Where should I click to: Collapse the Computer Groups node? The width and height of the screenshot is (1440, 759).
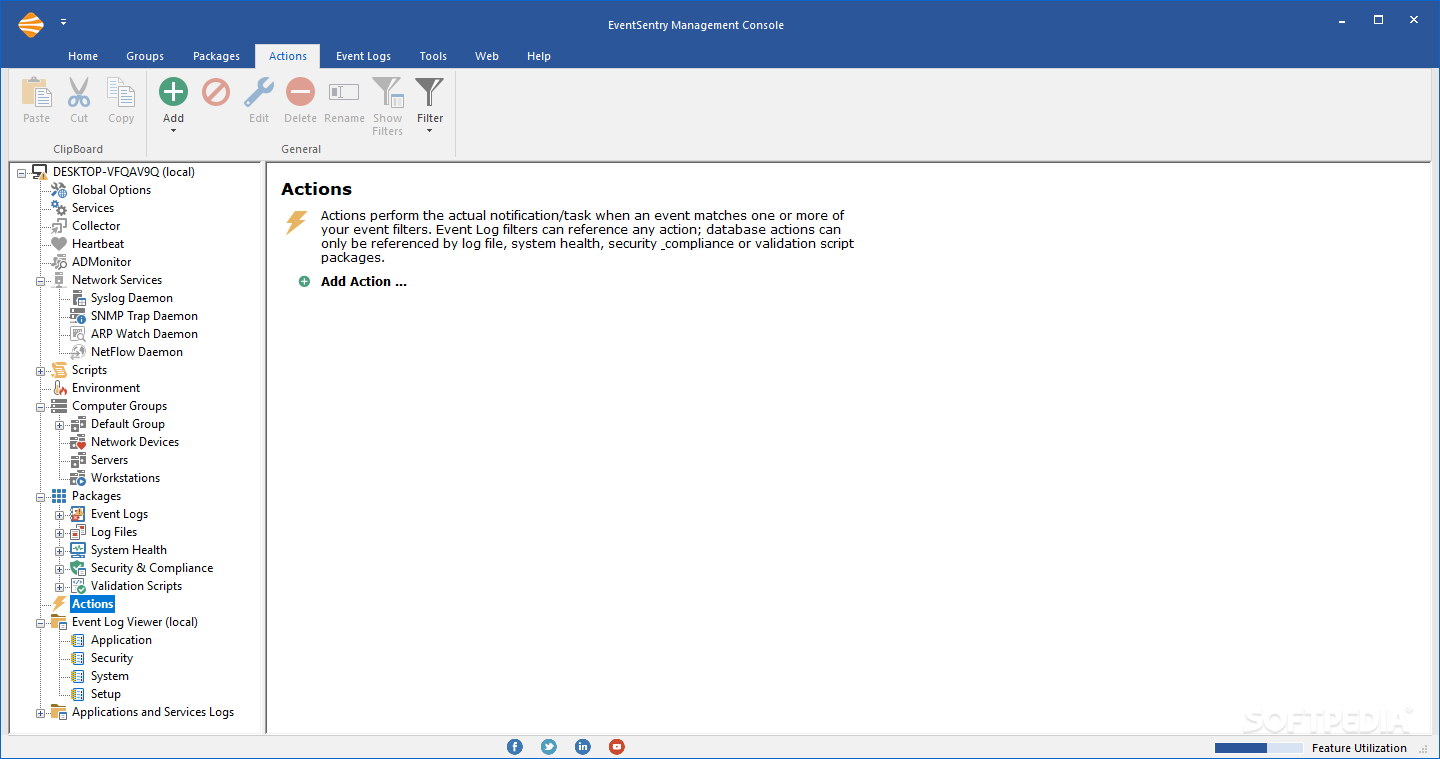40,406
